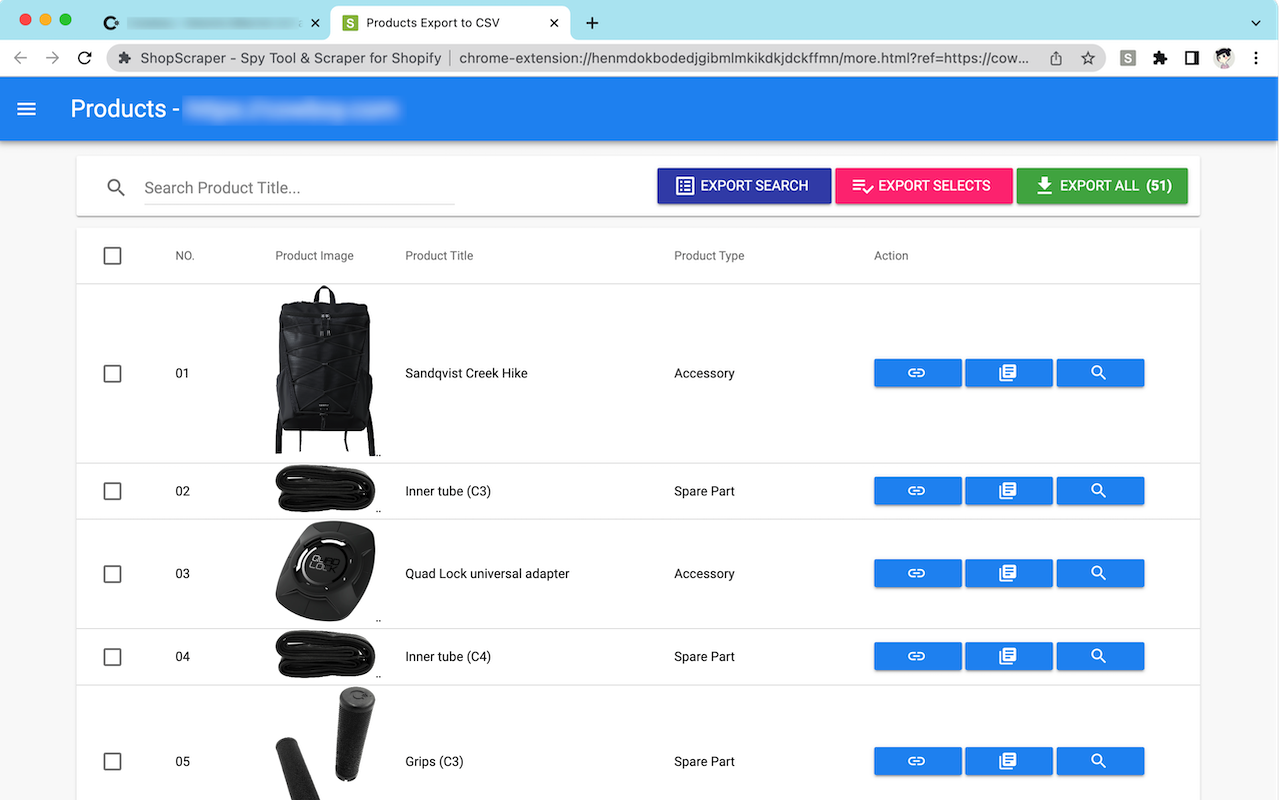The image size is (1280, 800).
Task: Click the EXPORT ALL (51) button
Action: [1102, 186]
